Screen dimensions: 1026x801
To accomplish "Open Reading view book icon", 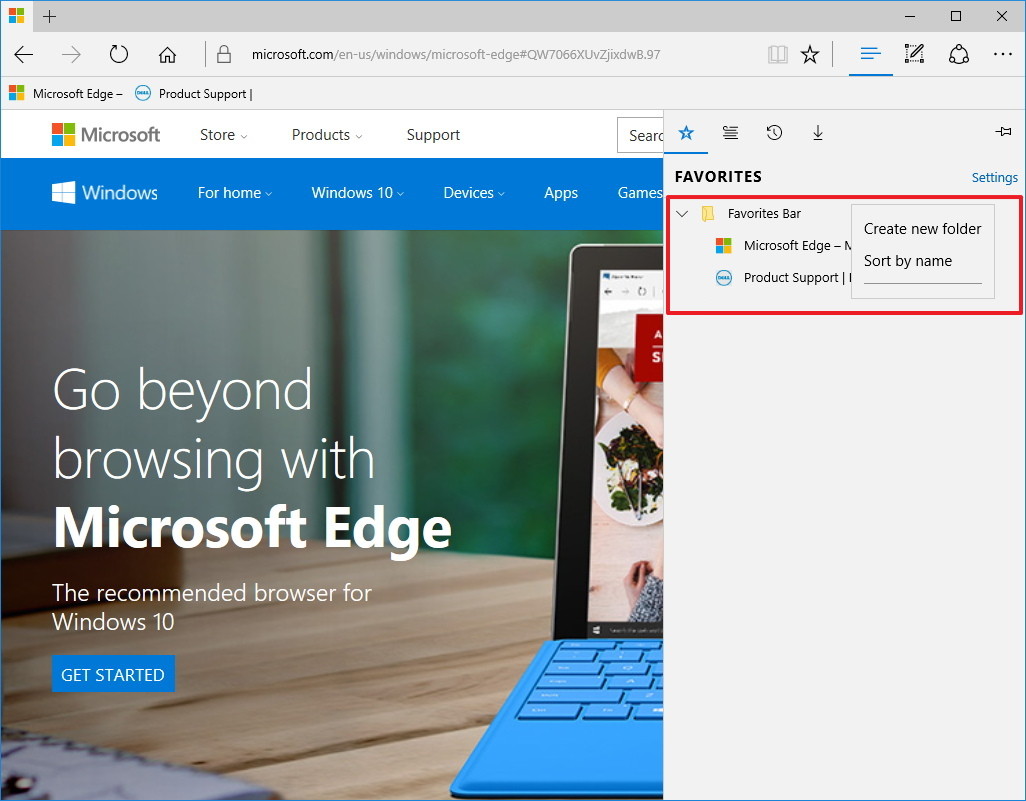I will coord(777,54).
